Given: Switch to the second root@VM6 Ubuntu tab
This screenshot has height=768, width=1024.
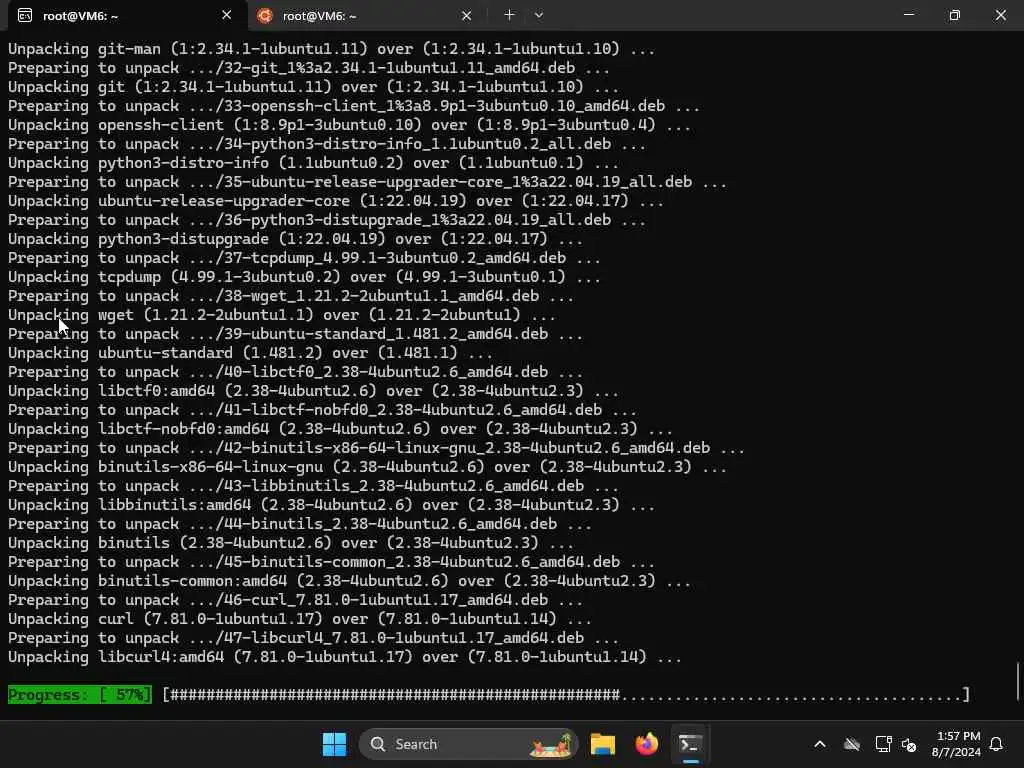Looking at the screenshot, I should [366, 16].
